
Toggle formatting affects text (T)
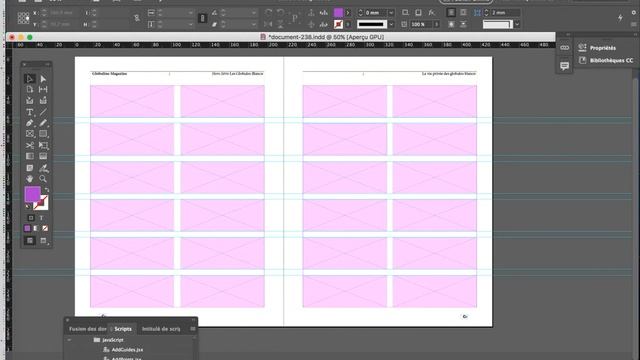[x=41, y=218]
